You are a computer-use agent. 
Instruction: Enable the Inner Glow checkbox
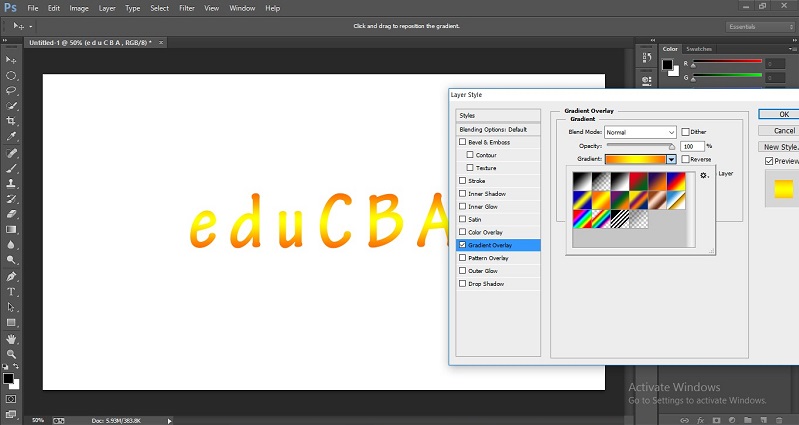point(463,206)
